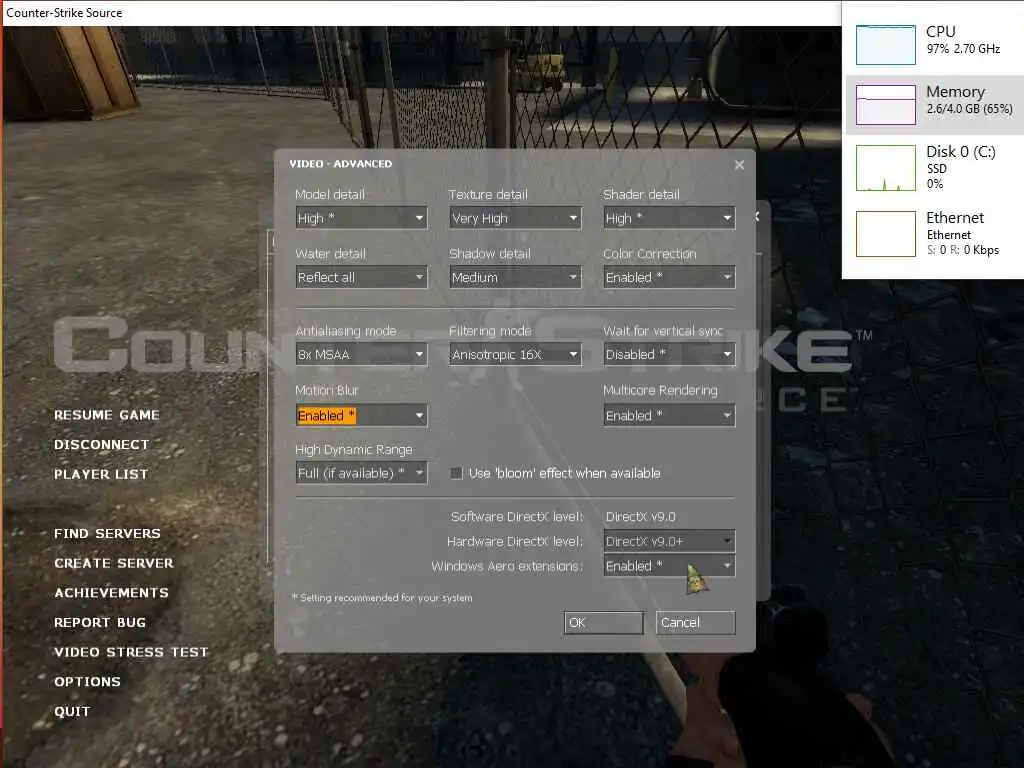Select Resume Game in main menu
Viewport: 1024px width, 768px height.
point(106,415)
